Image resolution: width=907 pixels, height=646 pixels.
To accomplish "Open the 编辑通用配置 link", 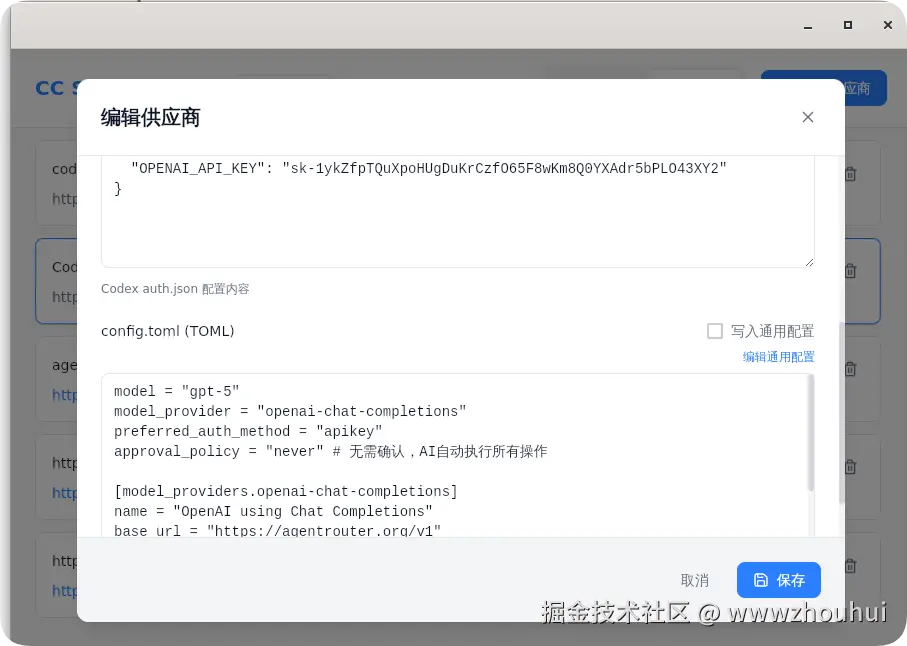I will pyautogui.click(x=778, y=357).
